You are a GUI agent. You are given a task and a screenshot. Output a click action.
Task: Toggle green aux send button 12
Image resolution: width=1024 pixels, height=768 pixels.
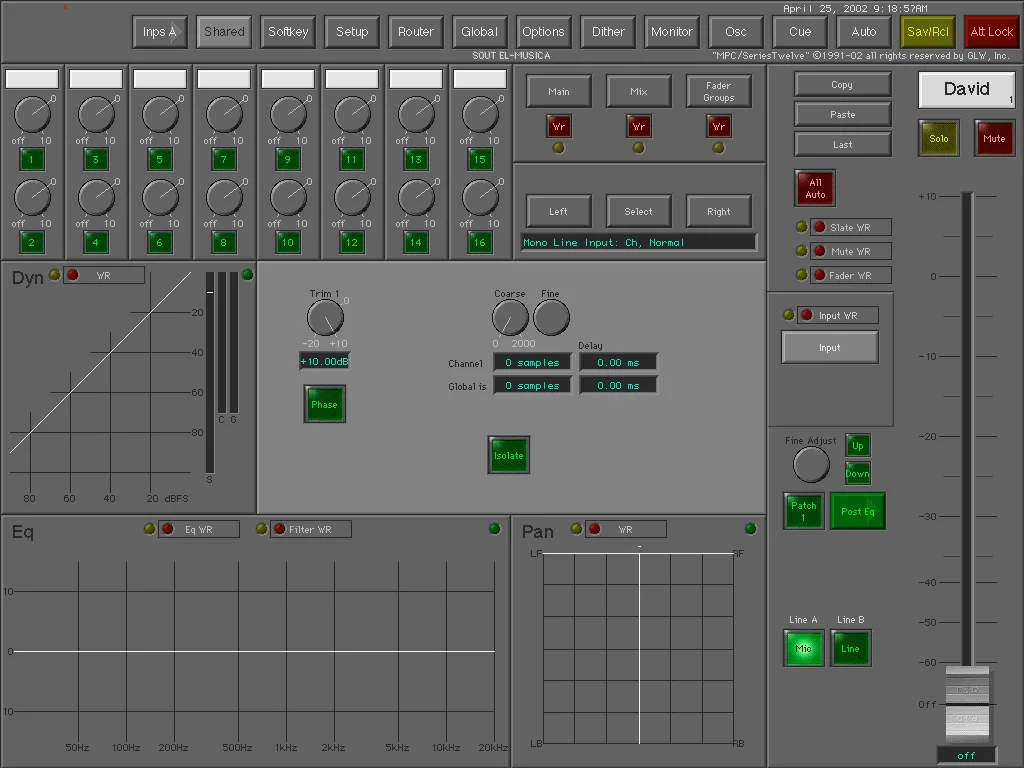[x=351, y=242]
